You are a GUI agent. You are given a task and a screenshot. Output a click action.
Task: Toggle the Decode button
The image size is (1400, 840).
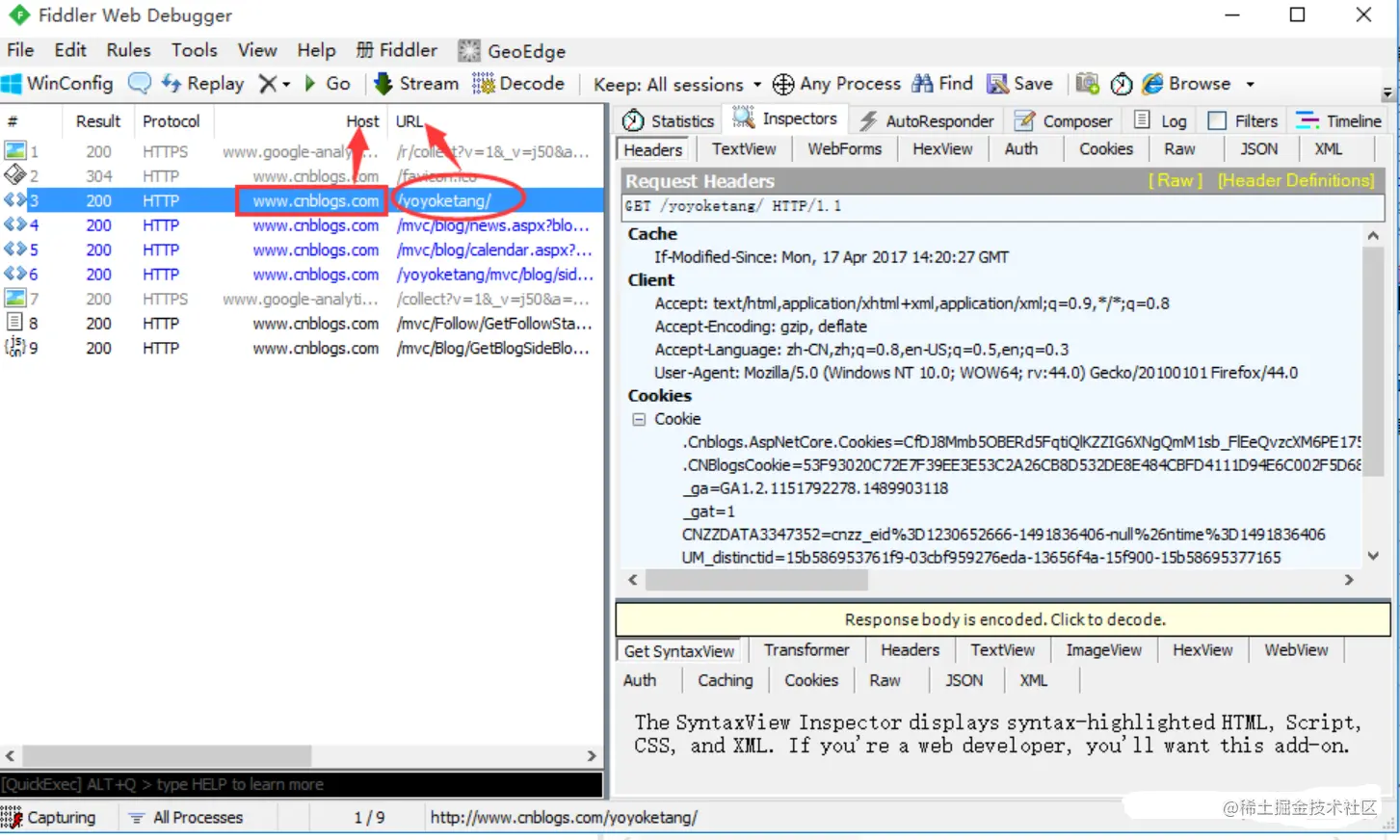point(518,84)
